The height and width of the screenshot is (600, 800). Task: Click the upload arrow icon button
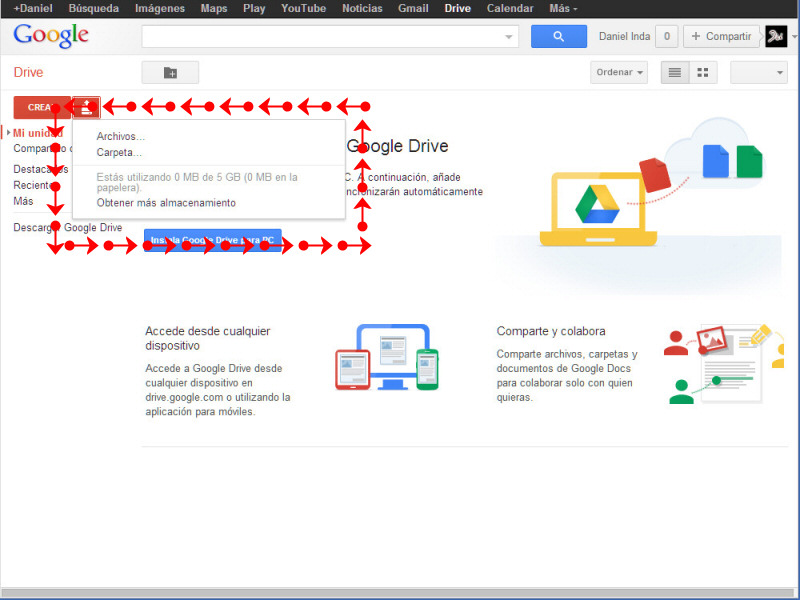86,107
